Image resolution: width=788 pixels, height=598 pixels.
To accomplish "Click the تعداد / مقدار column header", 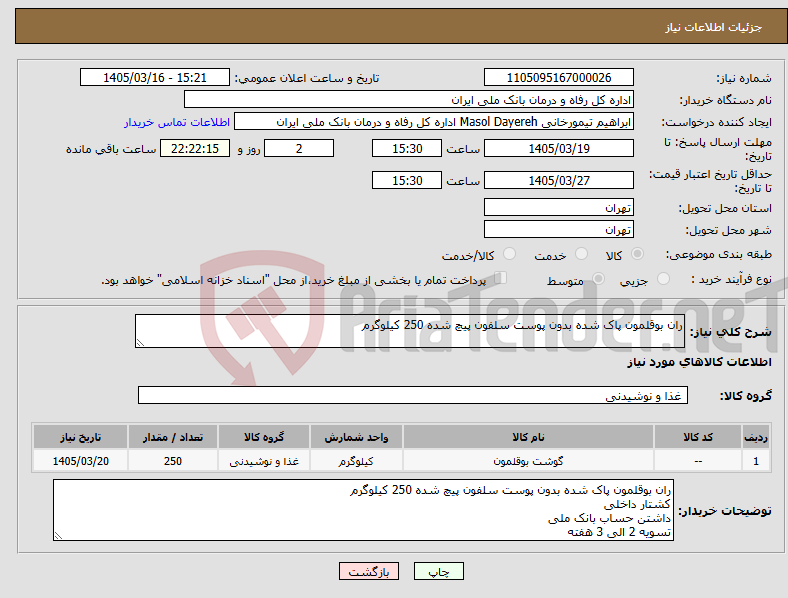I will click(173, 437).
